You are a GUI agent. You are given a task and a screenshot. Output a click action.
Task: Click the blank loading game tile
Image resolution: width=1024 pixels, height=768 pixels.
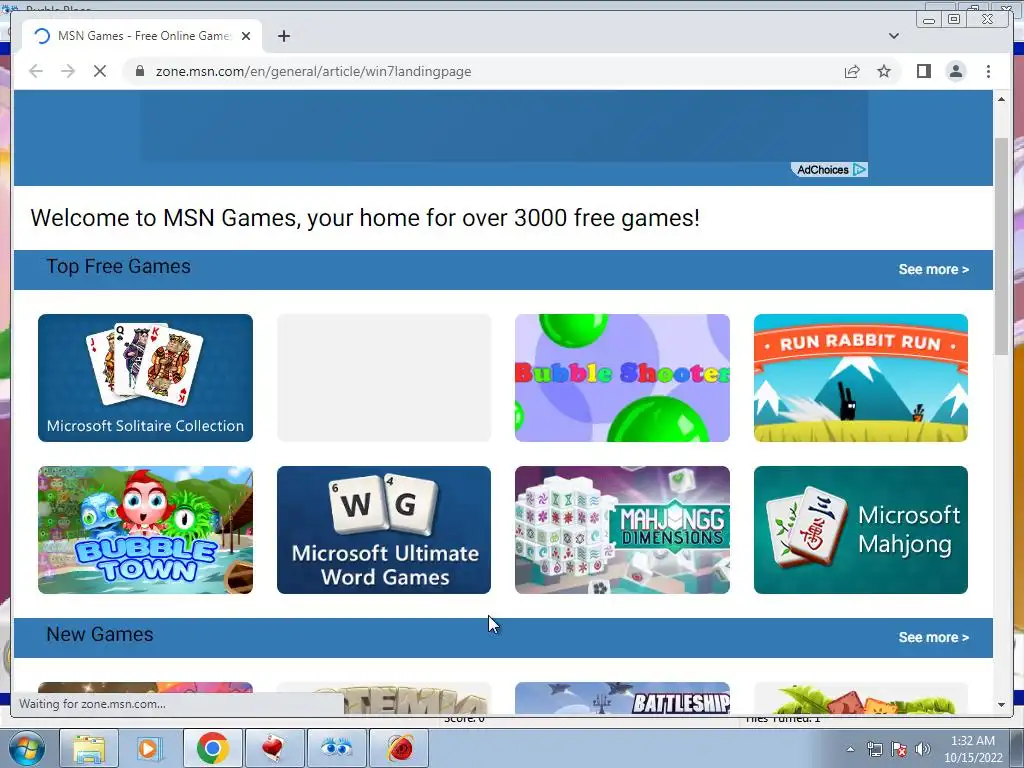[383, 378]
